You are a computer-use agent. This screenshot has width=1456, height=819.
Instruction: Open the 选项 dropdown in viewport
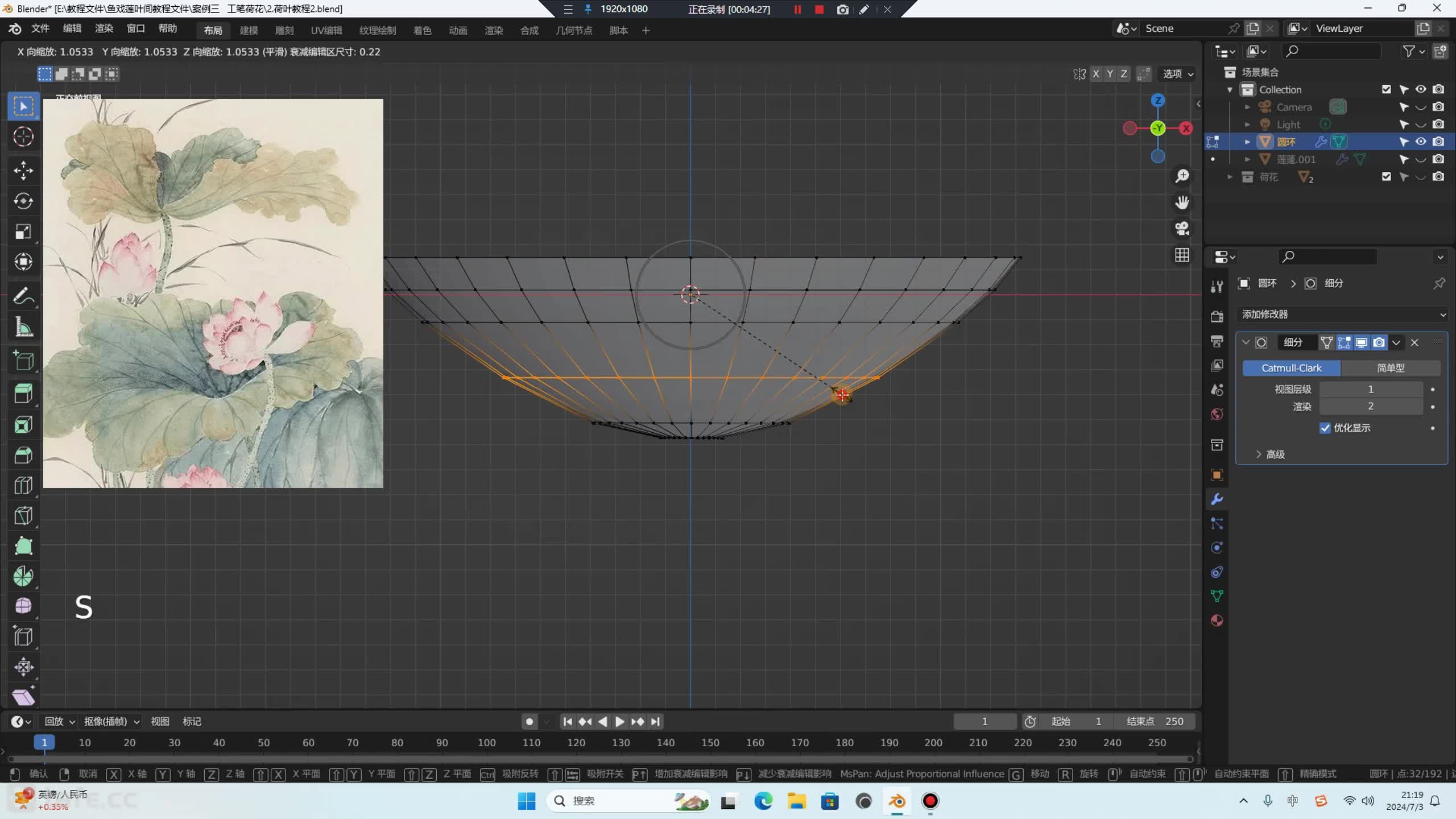(x=1177, y=74)
